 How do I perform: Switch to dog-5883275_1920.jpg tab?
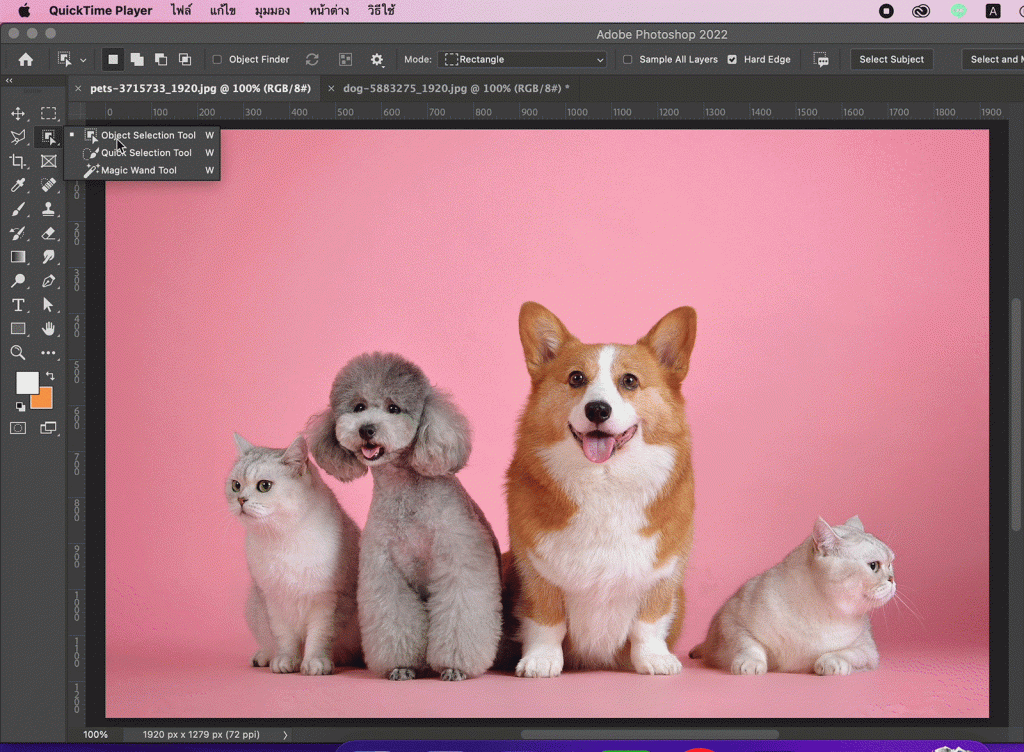pos(455,88)
